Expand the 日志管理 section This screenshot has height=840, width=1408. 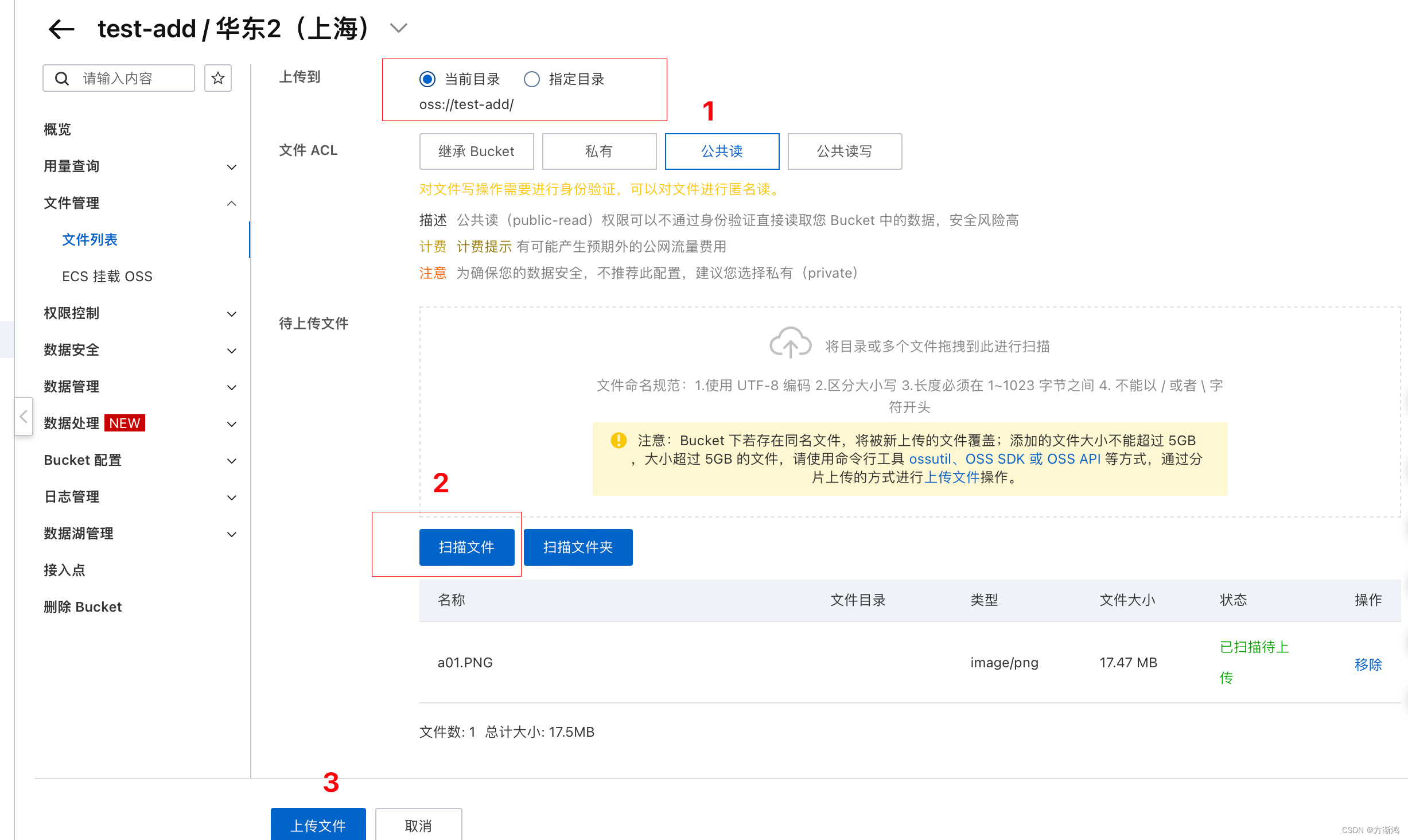140,497
